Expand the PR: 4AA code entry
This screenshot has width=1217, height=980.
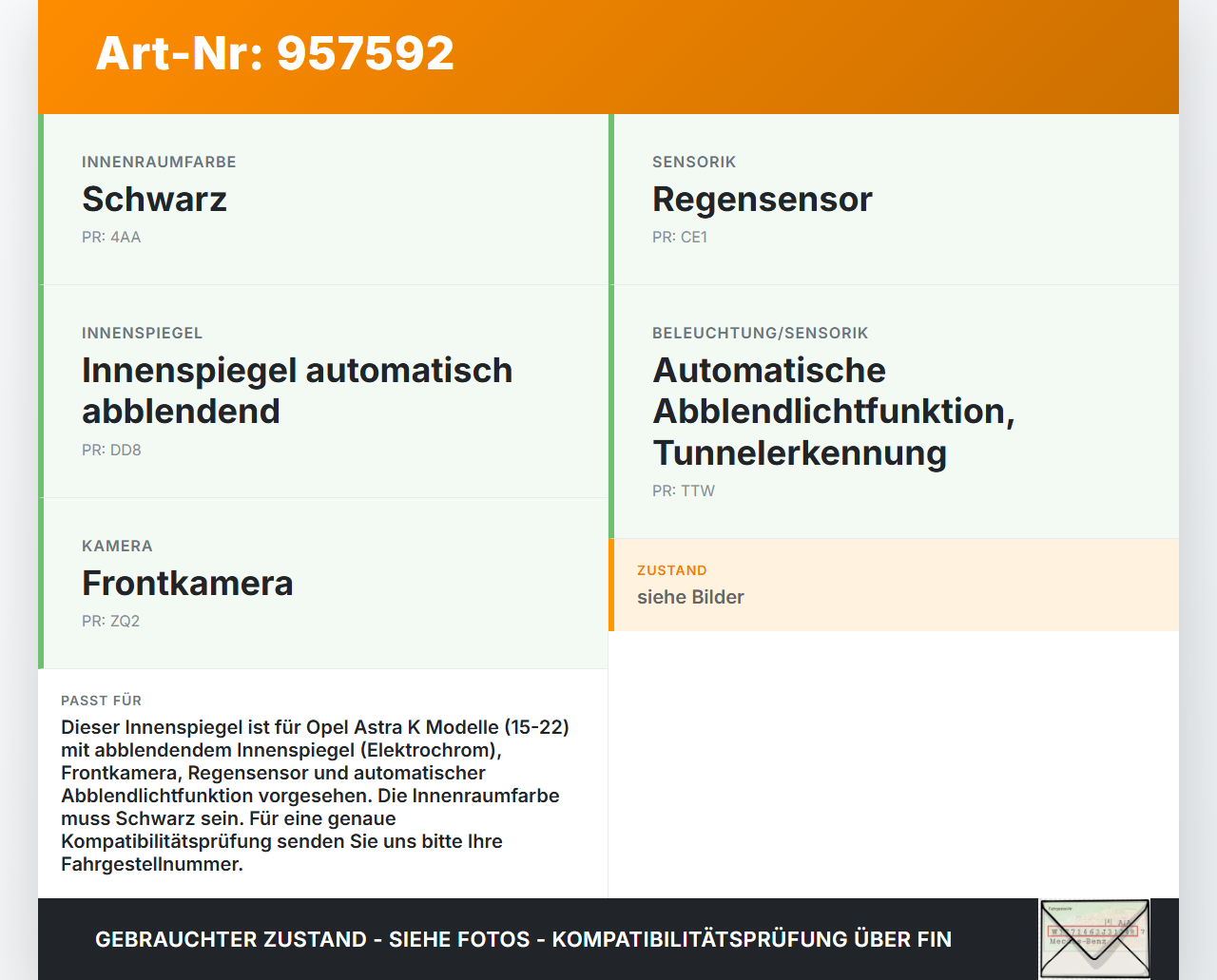[x=111, y=237]
